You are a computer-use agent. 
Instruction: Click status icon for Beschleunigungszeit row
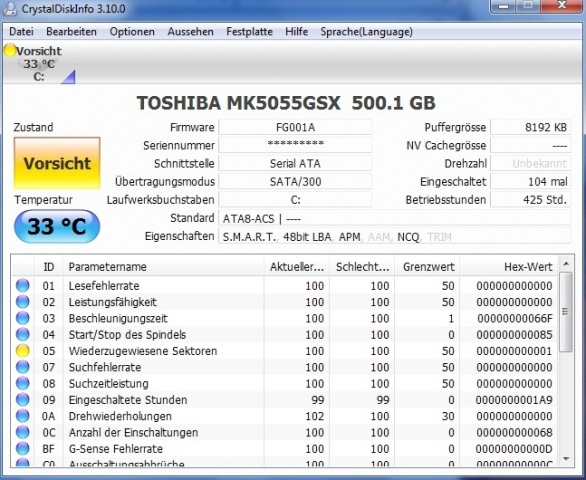point(22,318)
